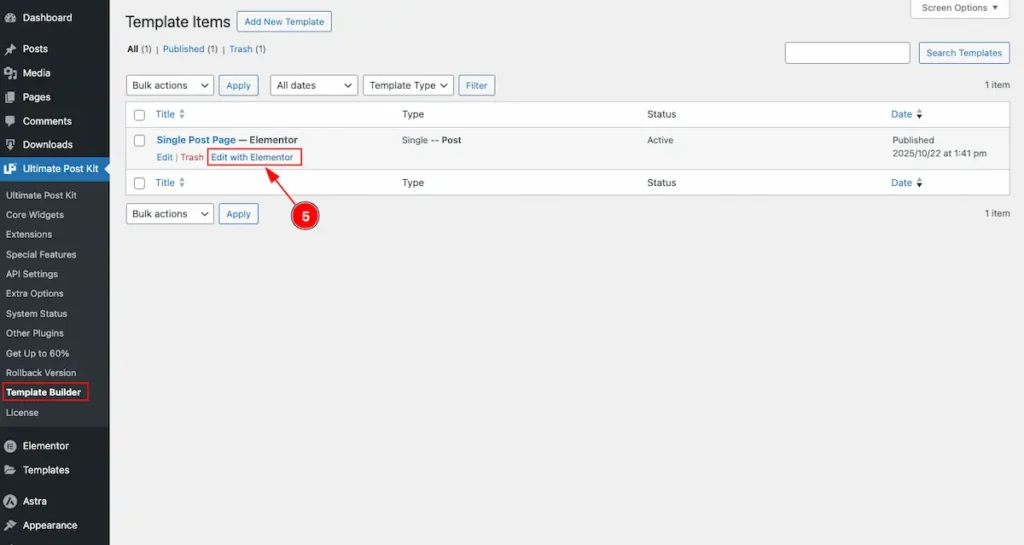Click the Comments bubble icon

pyautogui.click(x=10, y=121)
